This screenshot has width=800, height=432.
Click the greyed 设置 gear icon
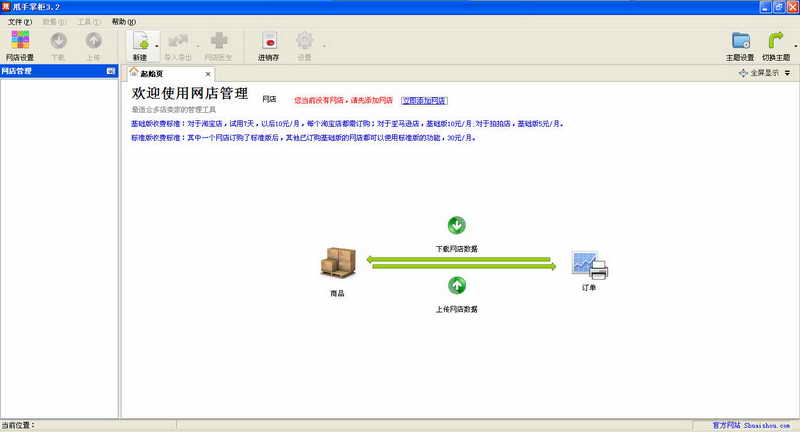coord(305,40)
